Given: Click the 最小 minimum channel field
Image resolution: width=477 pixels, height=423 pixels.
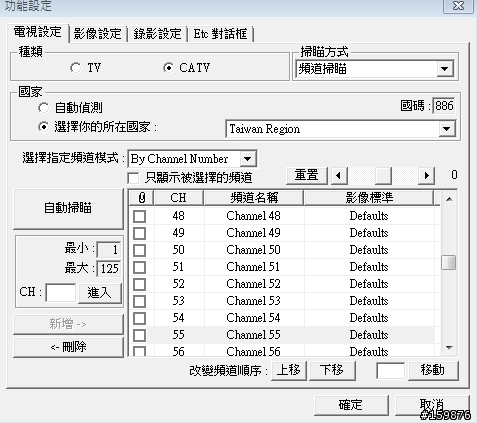Looking at the screenshot, I should [x=109, y=249].
